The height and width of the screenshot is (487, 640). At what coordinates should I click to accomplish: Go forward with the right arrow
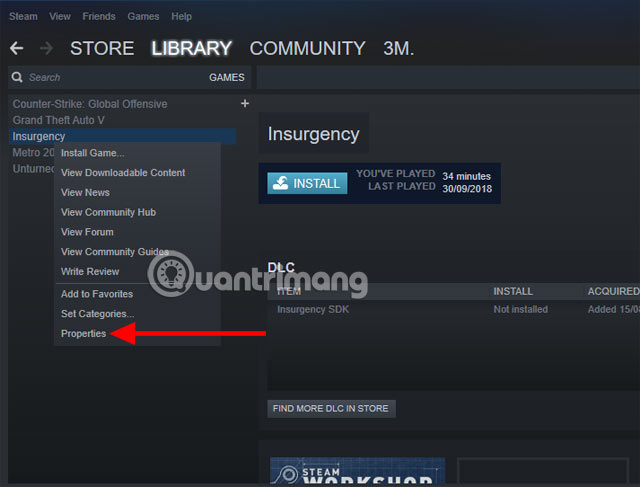(x=46, y=48)
